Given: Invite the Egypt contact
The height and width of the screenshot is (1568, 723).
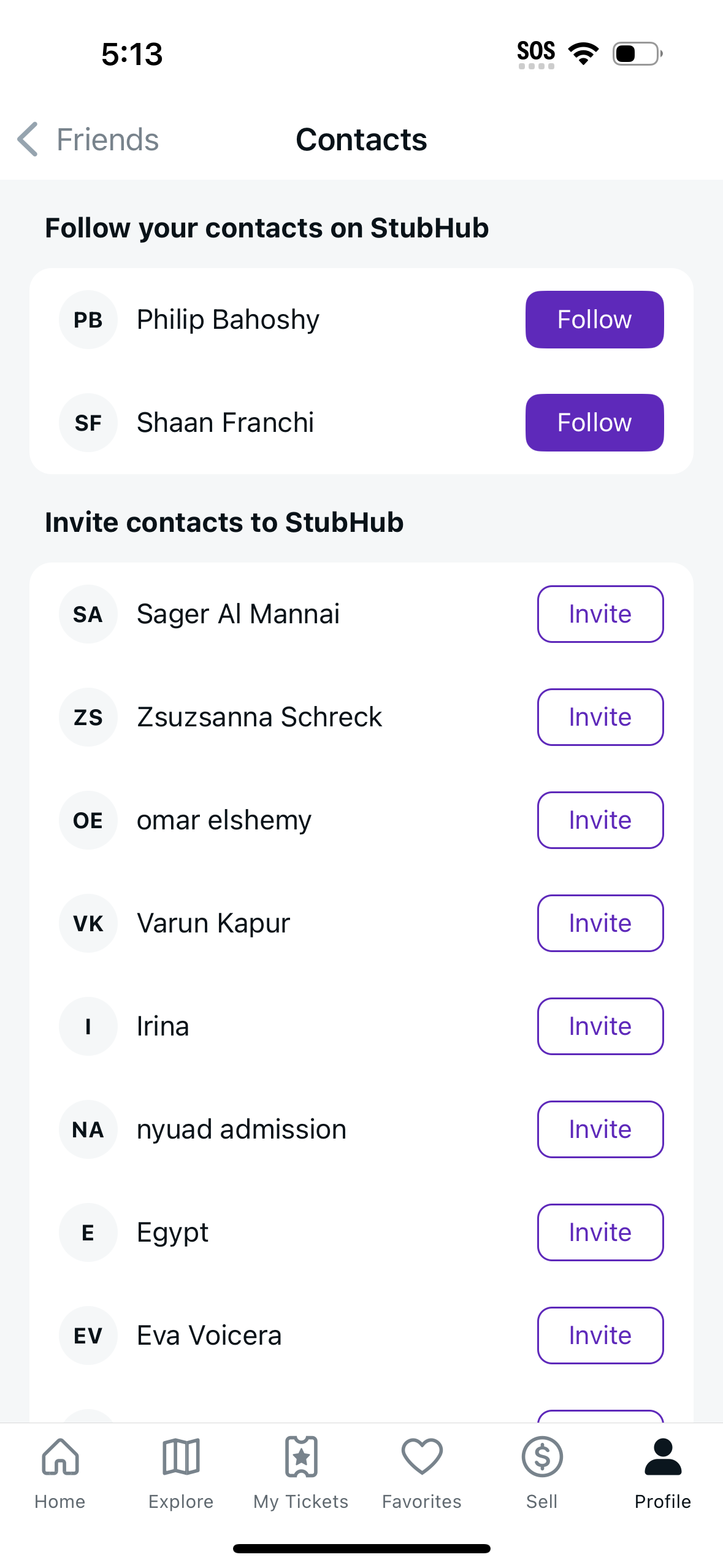Looking at the screenshot, I should [x=600, y=1232].
